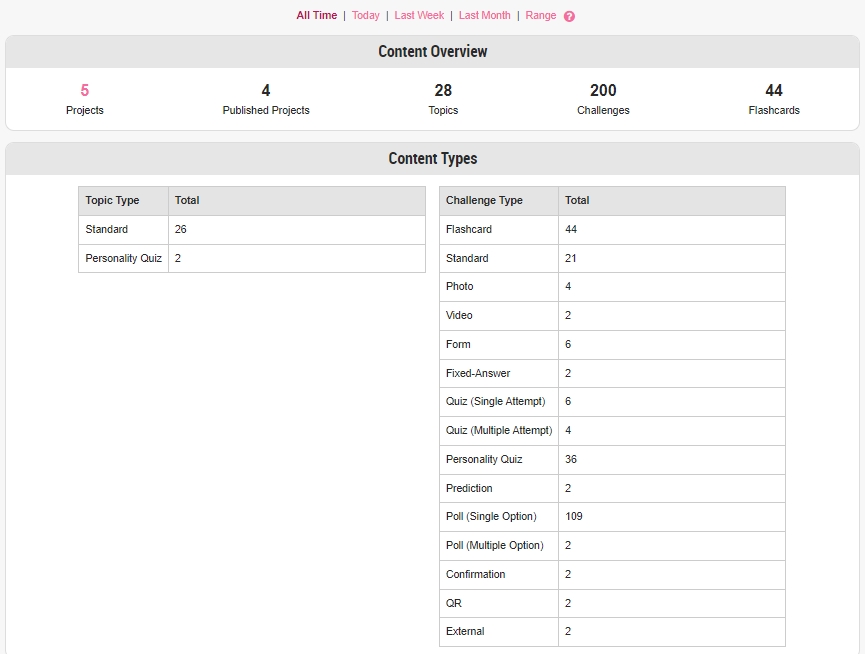Switch to the Today filter
Image resolution: width=865 pixels, height=654 pixels.
click(366, 15)
